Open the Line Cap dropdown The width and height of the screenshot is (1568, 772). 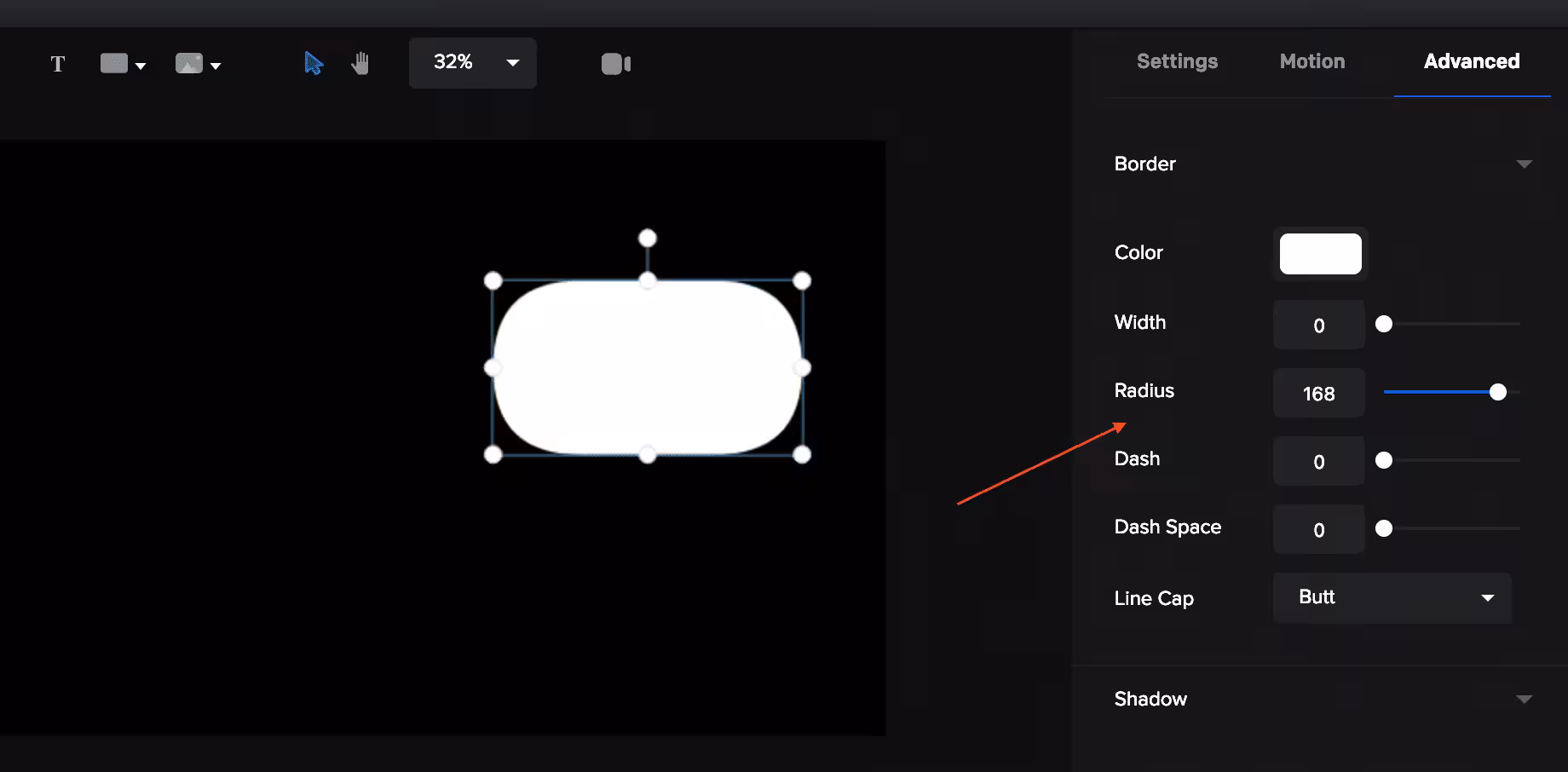point(1392,597)
